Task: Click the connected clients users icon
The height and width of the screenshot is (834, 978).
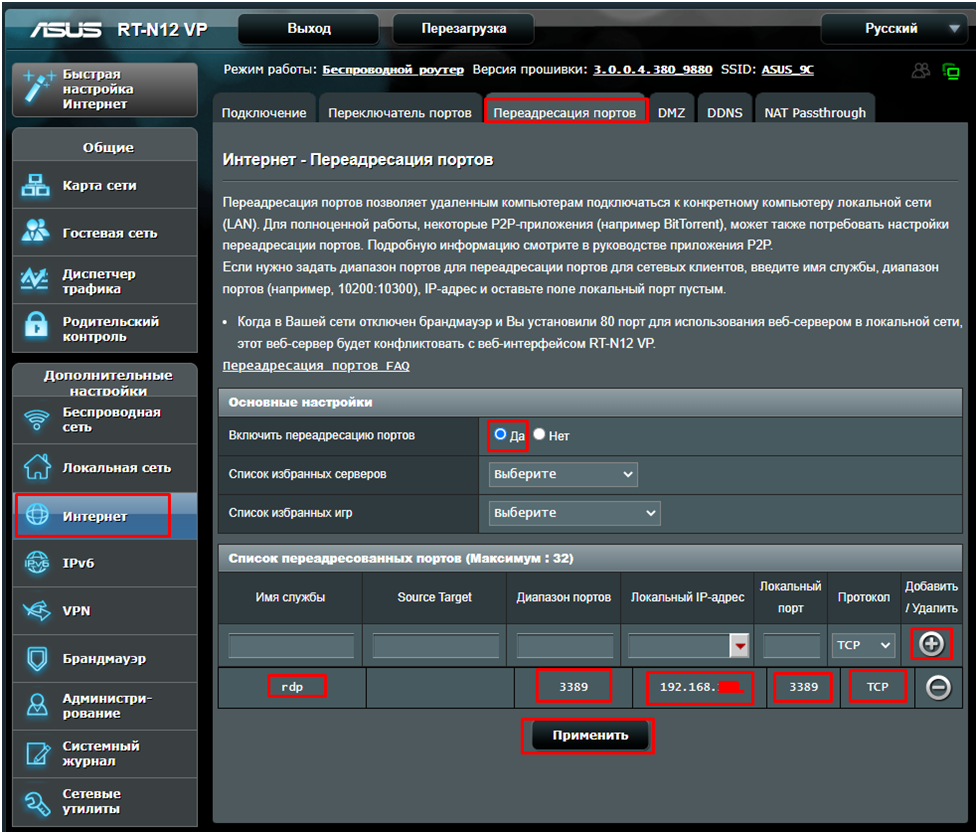Action: [920, 70]
